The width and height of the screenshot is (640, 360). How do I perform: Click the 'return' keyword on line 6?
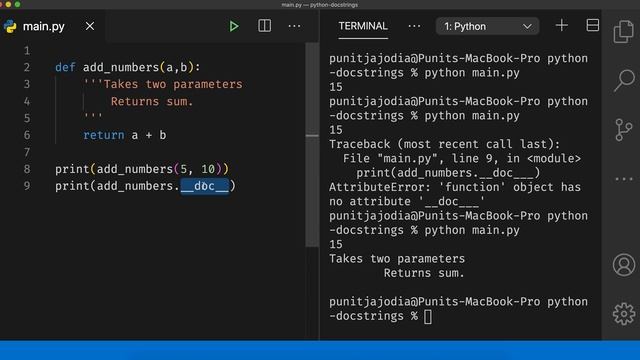(x=104, y=135)
